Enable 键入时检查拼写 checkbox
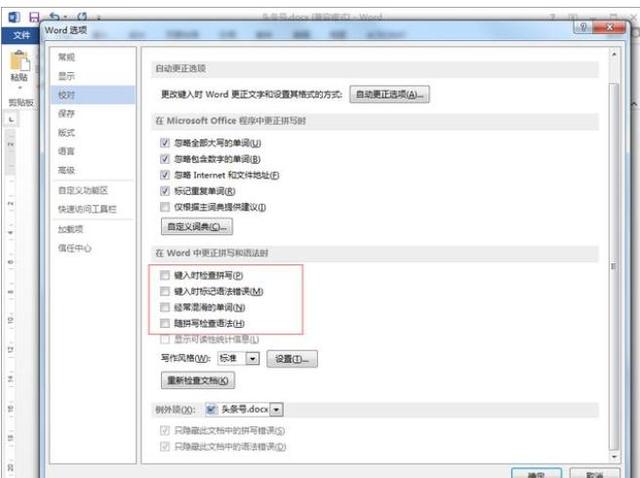Image resolution: width=640 pixels, height=478 pixels. tap(164, 276)
